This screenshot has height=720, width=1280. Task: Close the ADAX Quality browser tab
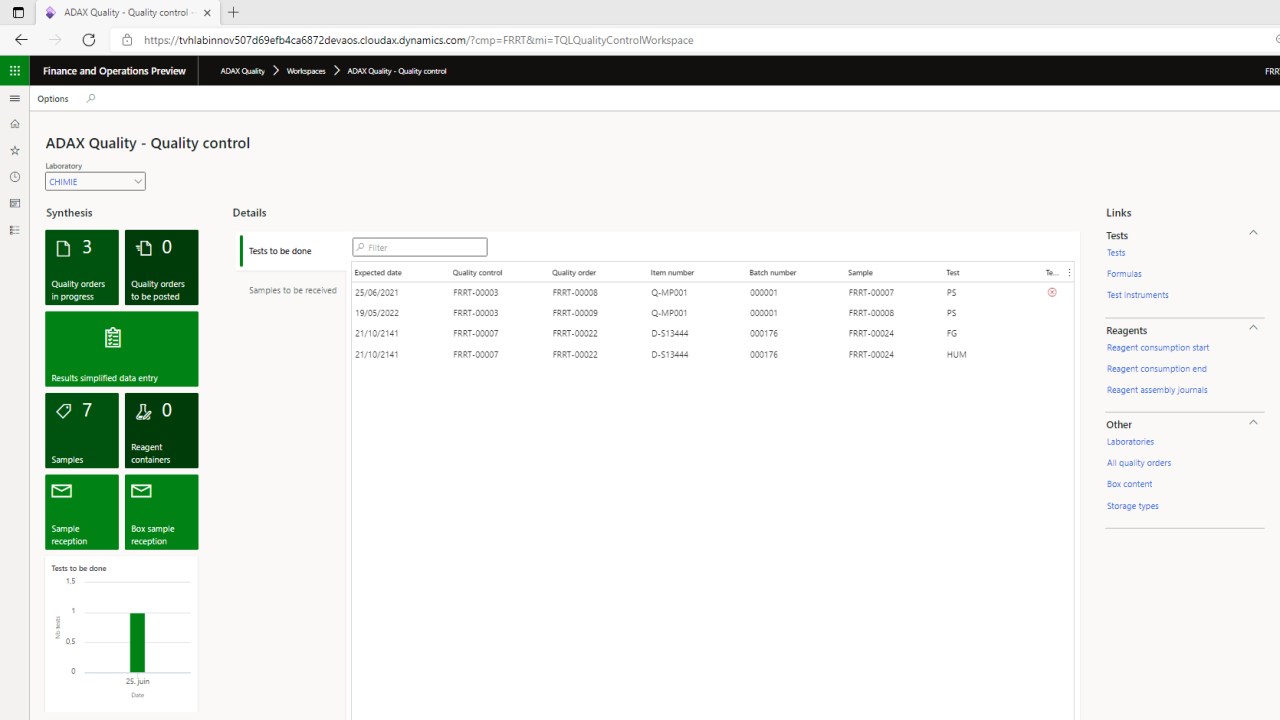(207, 13)
